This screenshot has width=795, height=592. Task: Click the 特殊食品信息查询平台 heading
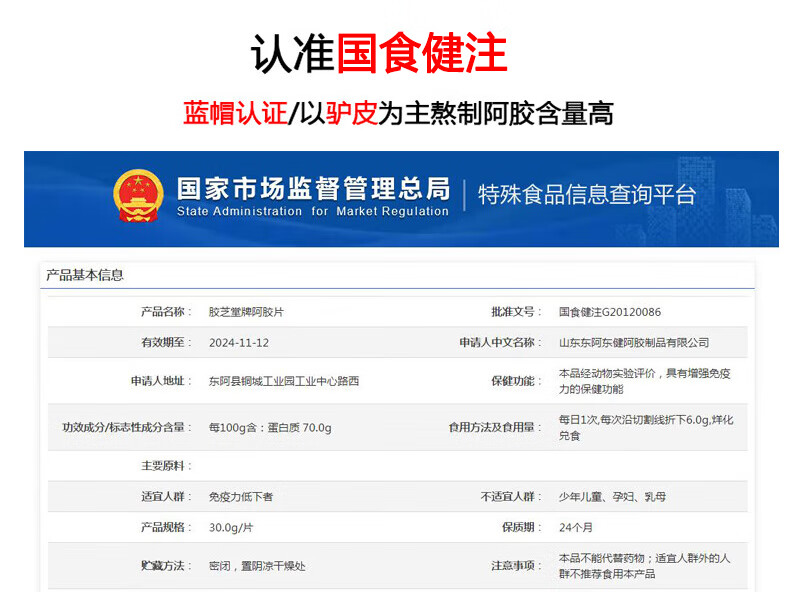(x=587, y=195)
